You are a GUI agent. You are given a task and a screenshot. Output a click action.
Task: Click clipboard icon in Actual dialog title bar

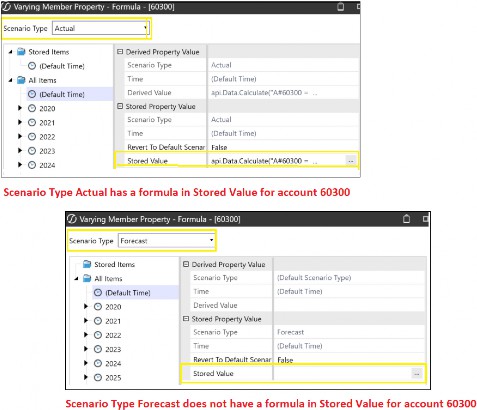click(x=341, y=7)
